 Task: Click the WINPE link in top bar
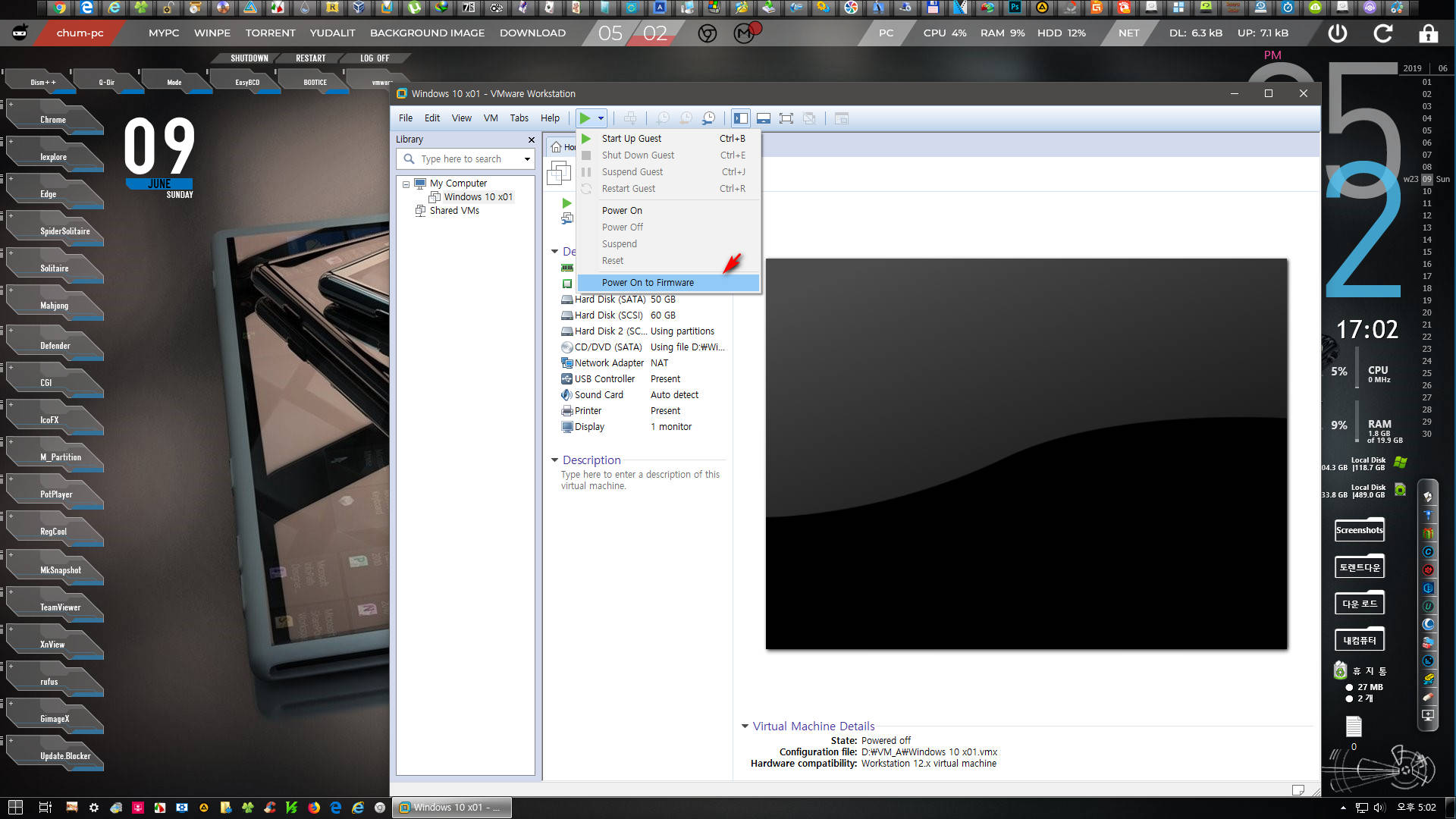point(212,33)
